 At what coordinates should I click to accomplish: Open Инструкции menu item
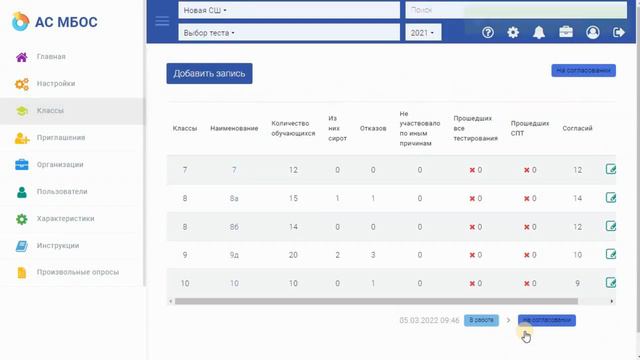(x=58, y=245)
